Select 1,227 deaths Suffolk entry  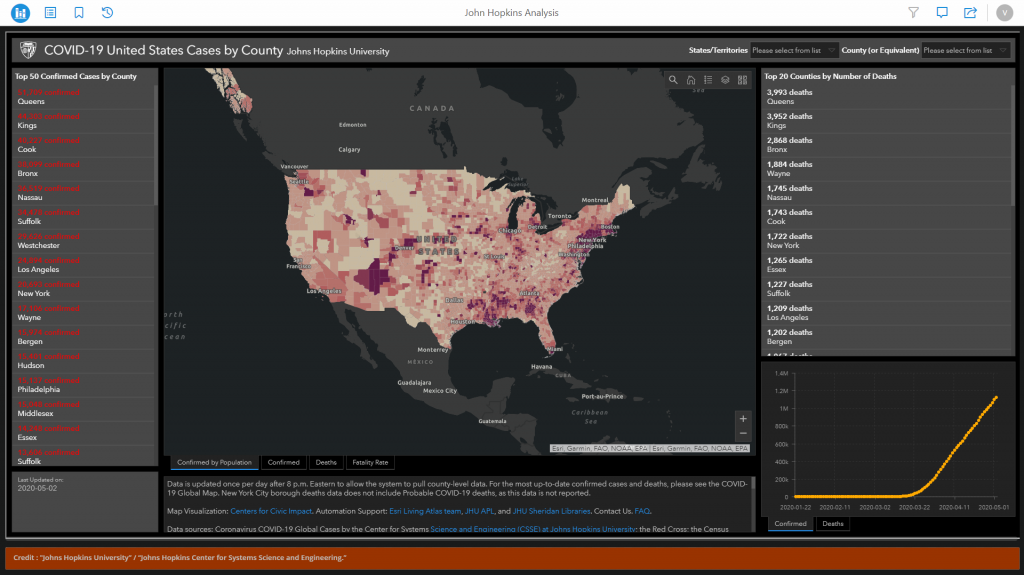tap(887, 289)
